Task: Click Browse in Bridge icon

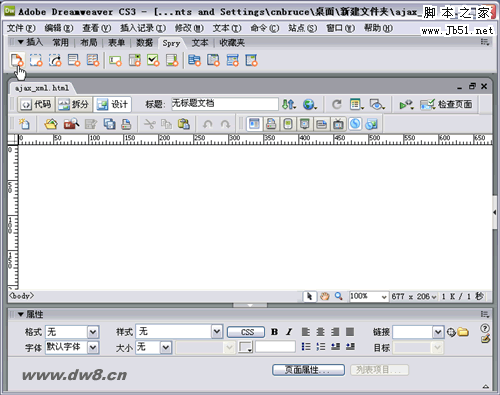Action: pos(71,124)
